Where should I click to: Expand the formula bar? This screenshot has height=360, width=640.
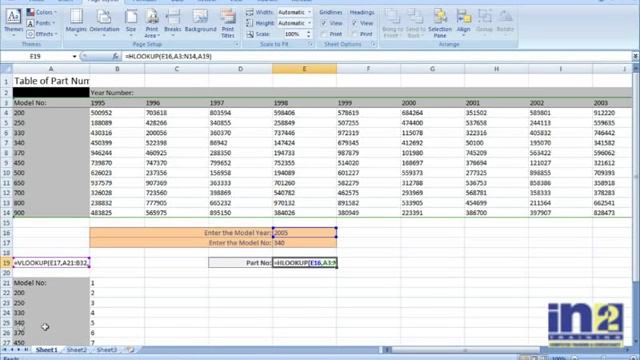pyautogui.click(x=636, y=56)
